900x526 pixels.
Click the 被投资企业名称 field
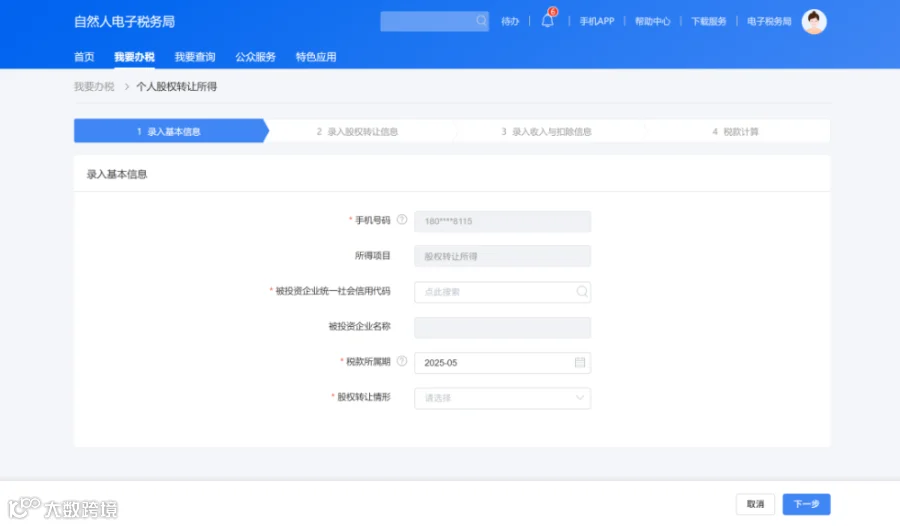coord(502,327)
